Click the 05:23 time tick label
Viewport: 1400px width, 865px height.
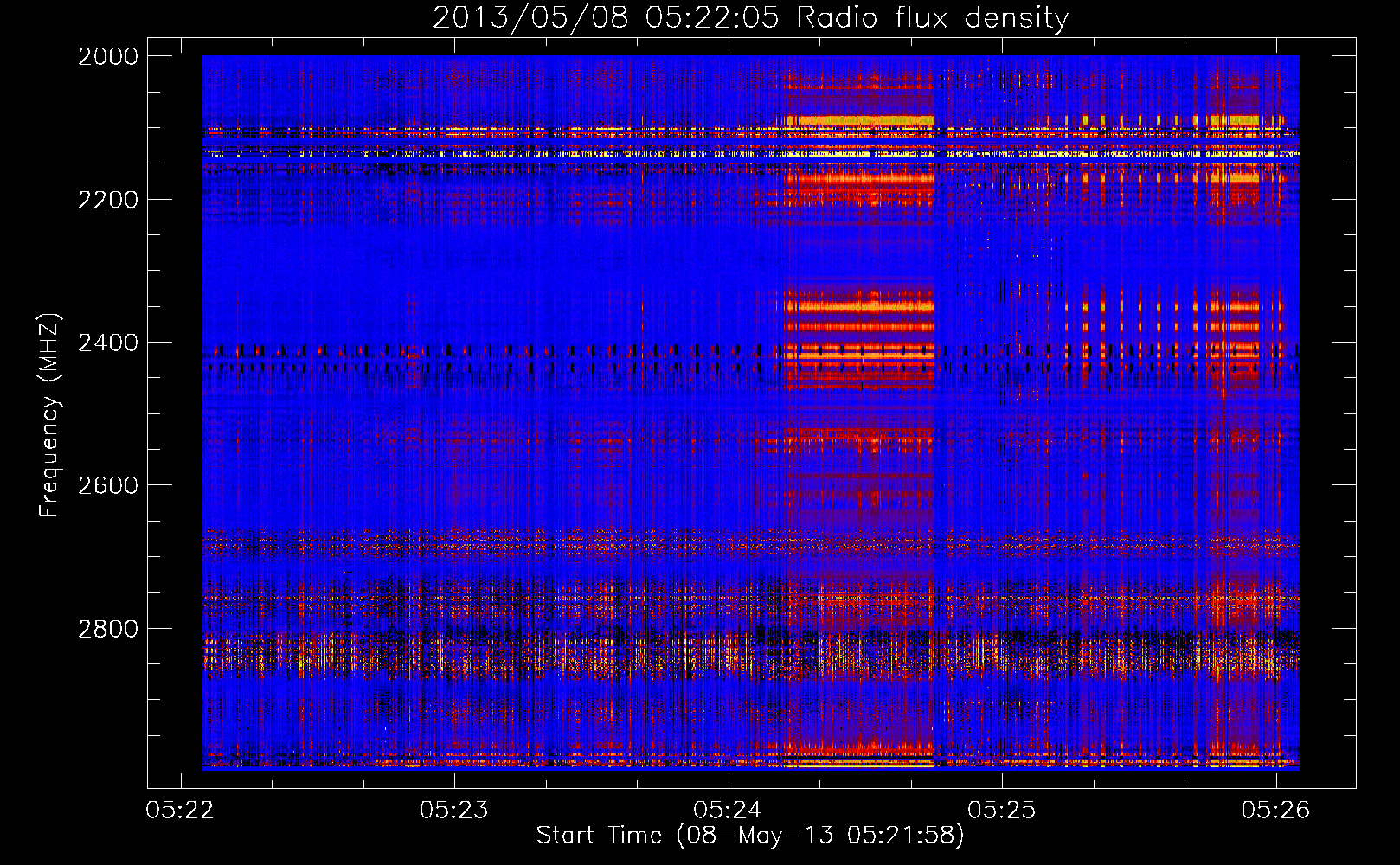click(x=454, y=810)
